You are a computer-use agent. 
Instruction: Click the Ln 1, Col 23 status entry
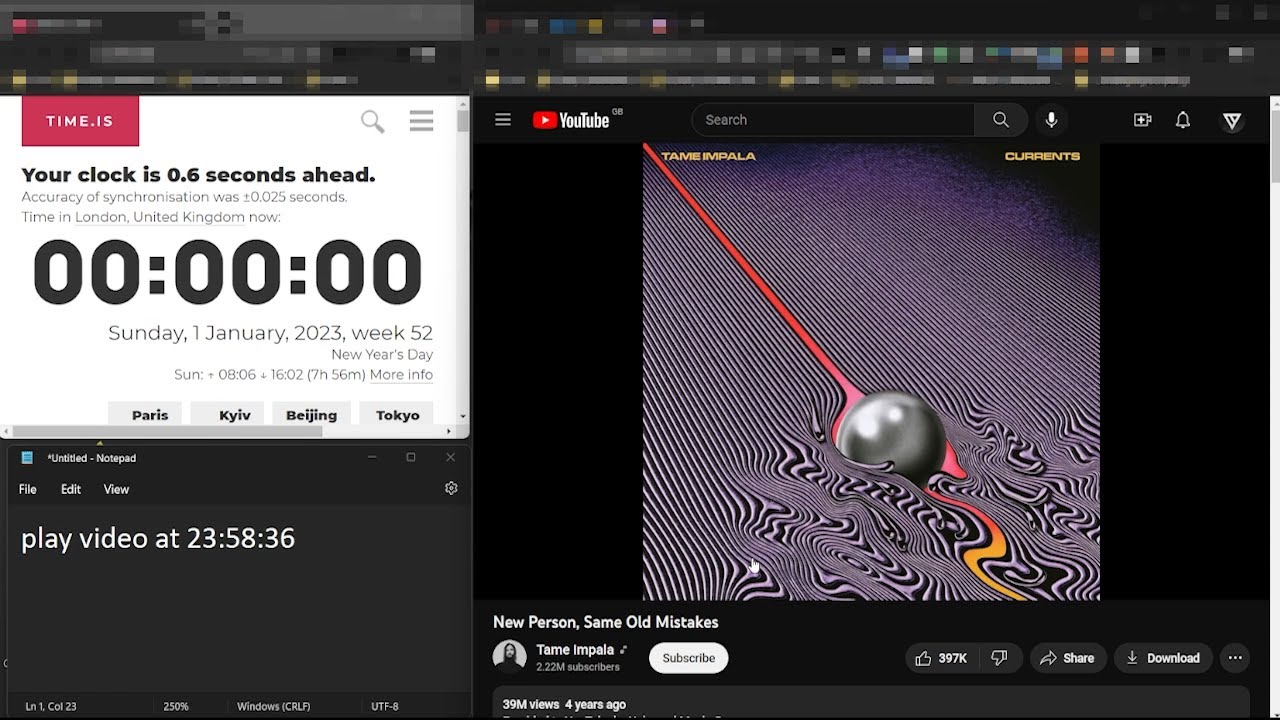click(x=51, y=706)
